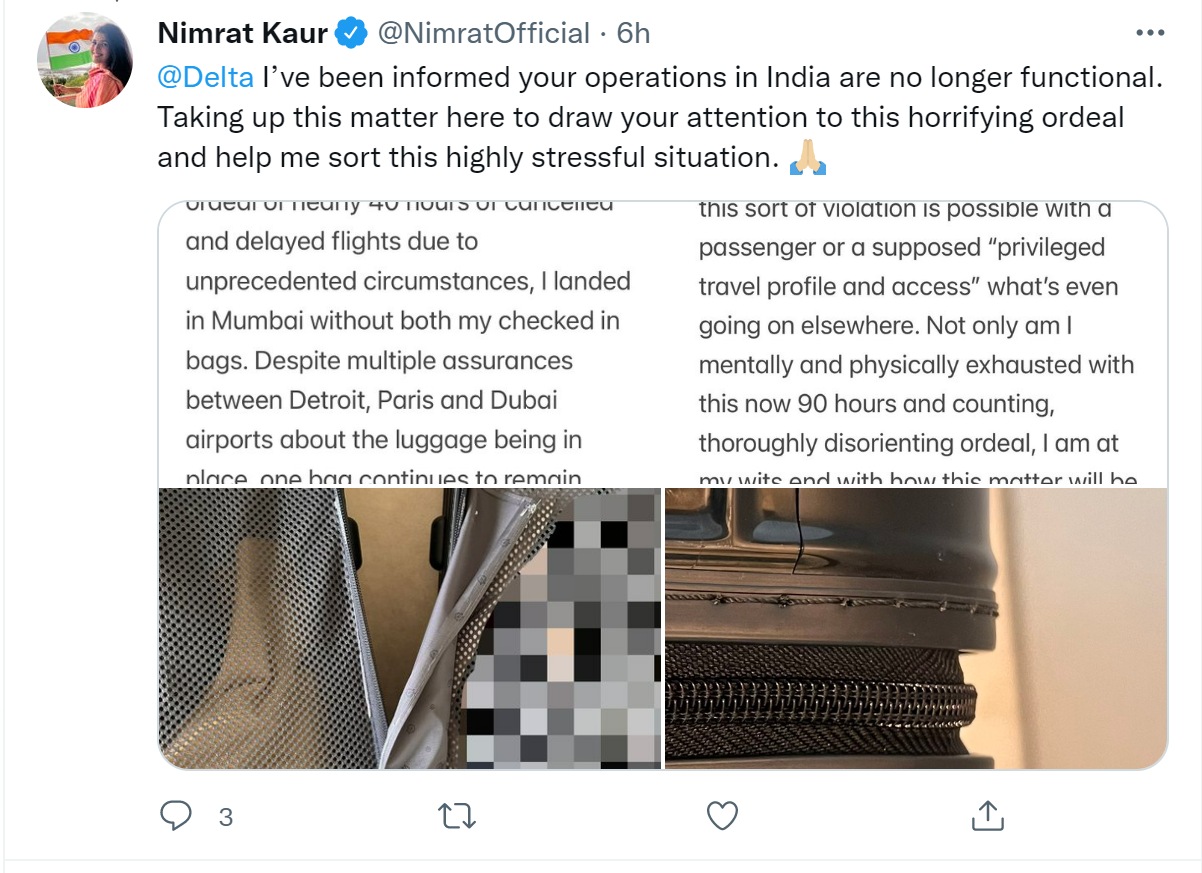
Task: Open the right text screenshot about 90 hours
Action: click(916, 344)
